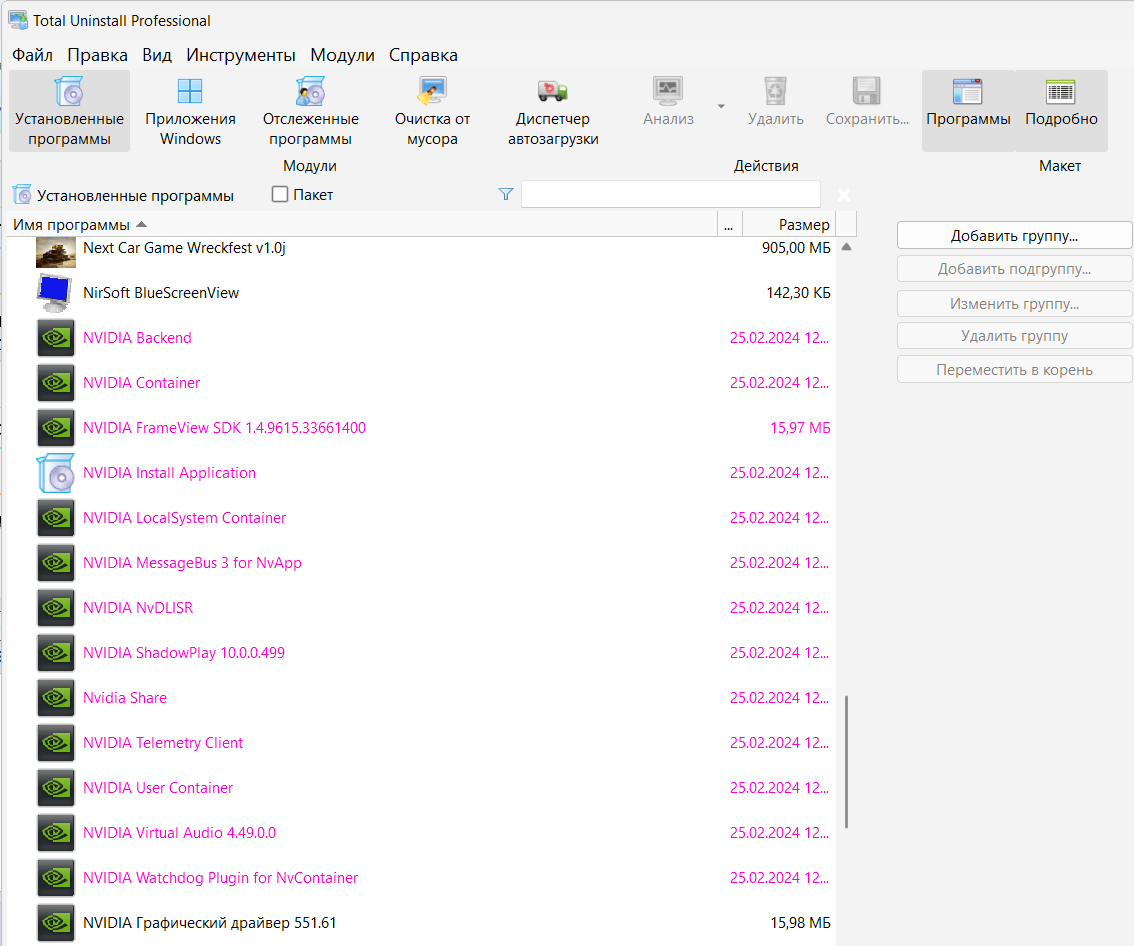Open the Очистка от мусора module
The image size is (1134, 946).
coord(432,111)
